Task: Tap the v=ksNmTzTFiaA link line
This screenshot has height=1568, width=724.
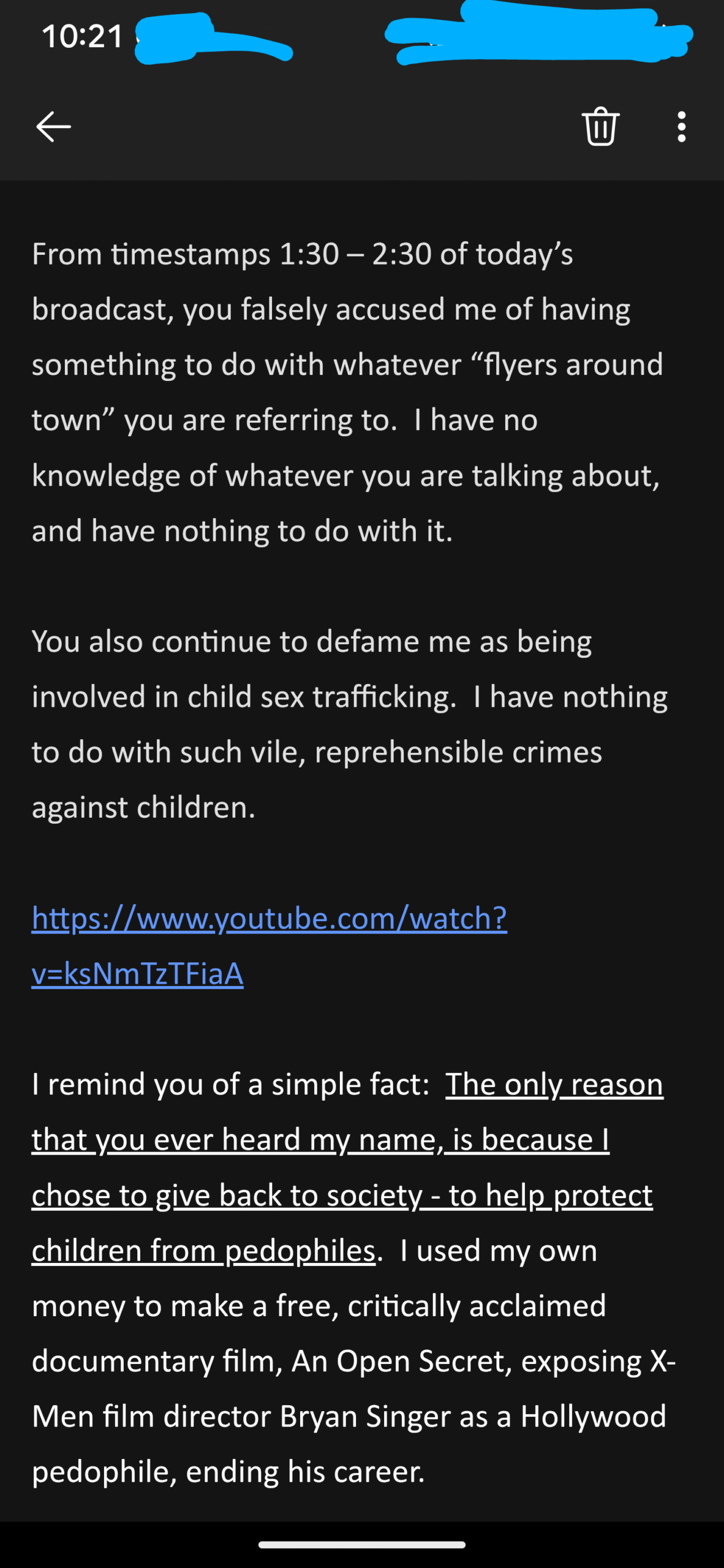Action: [x=138, y=973]
